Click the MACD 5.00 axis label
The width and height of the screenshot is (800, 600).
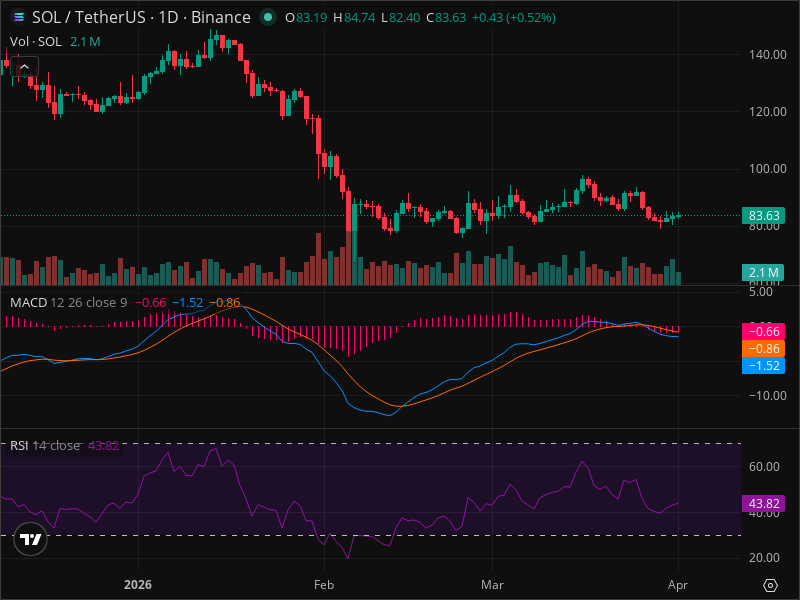761,292
